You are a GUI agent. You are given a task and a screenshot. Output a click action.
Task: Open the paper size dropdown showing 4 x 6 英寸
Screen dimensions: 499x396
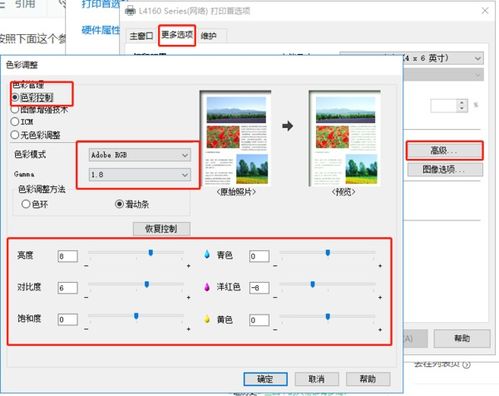point(412,58)
